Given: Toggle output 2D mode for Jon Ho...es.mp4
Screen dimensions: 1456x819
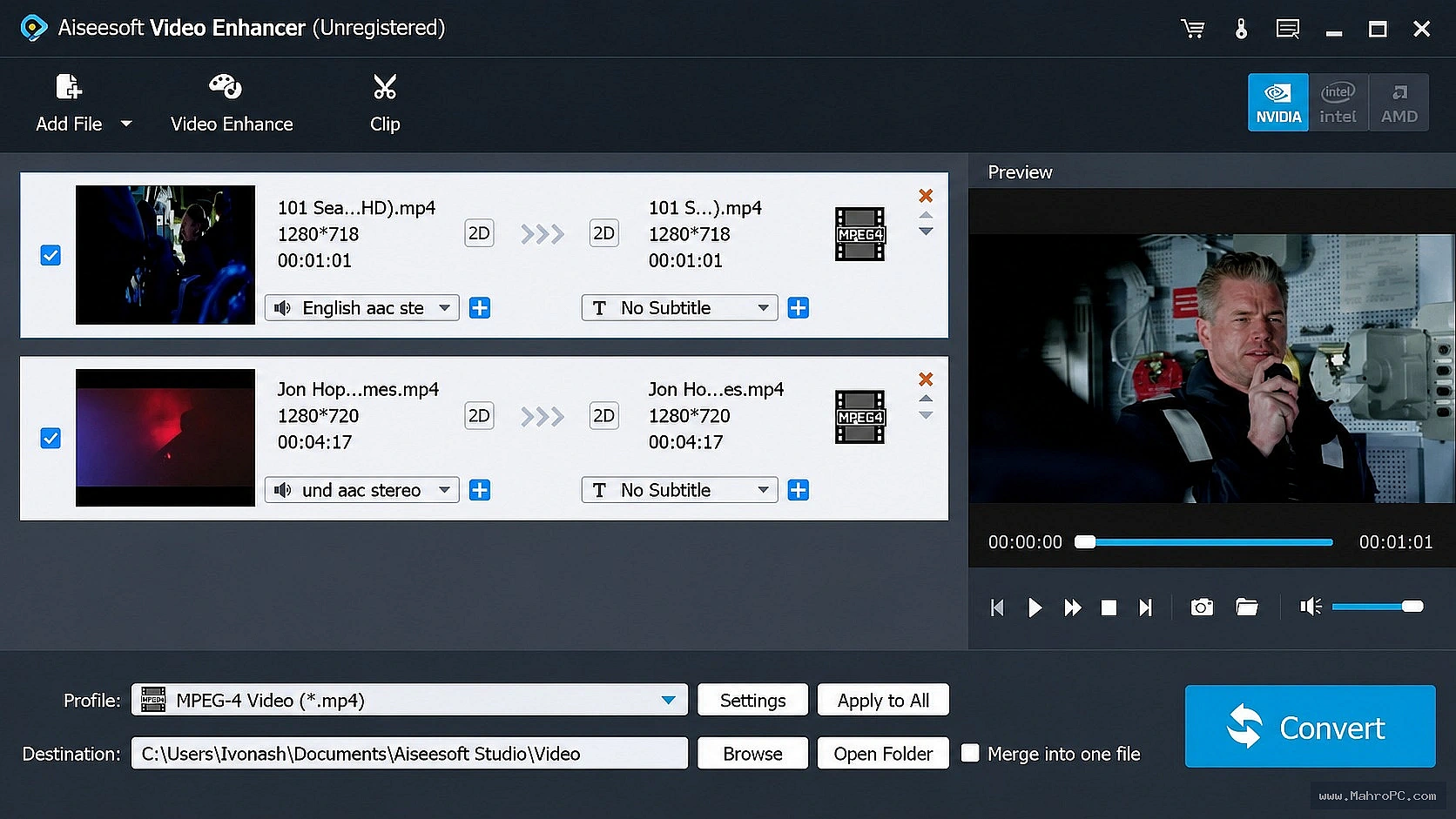Looking at the screenshot, I should point(603,415).
